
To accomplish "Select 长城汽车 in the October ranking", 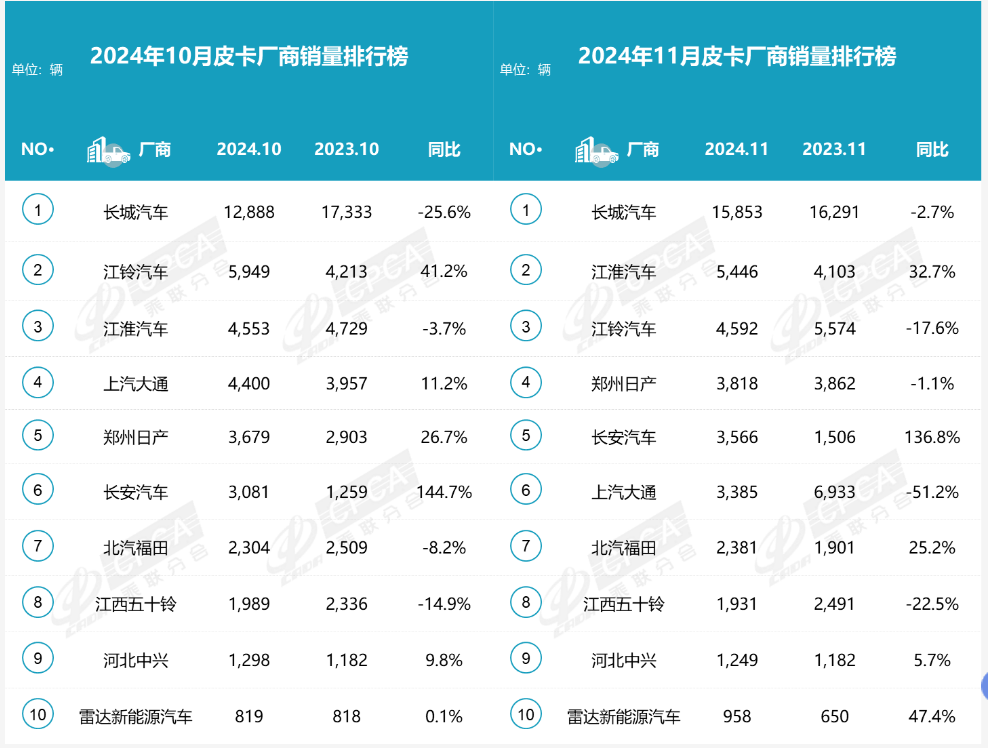I will click(x=135, y=212).
